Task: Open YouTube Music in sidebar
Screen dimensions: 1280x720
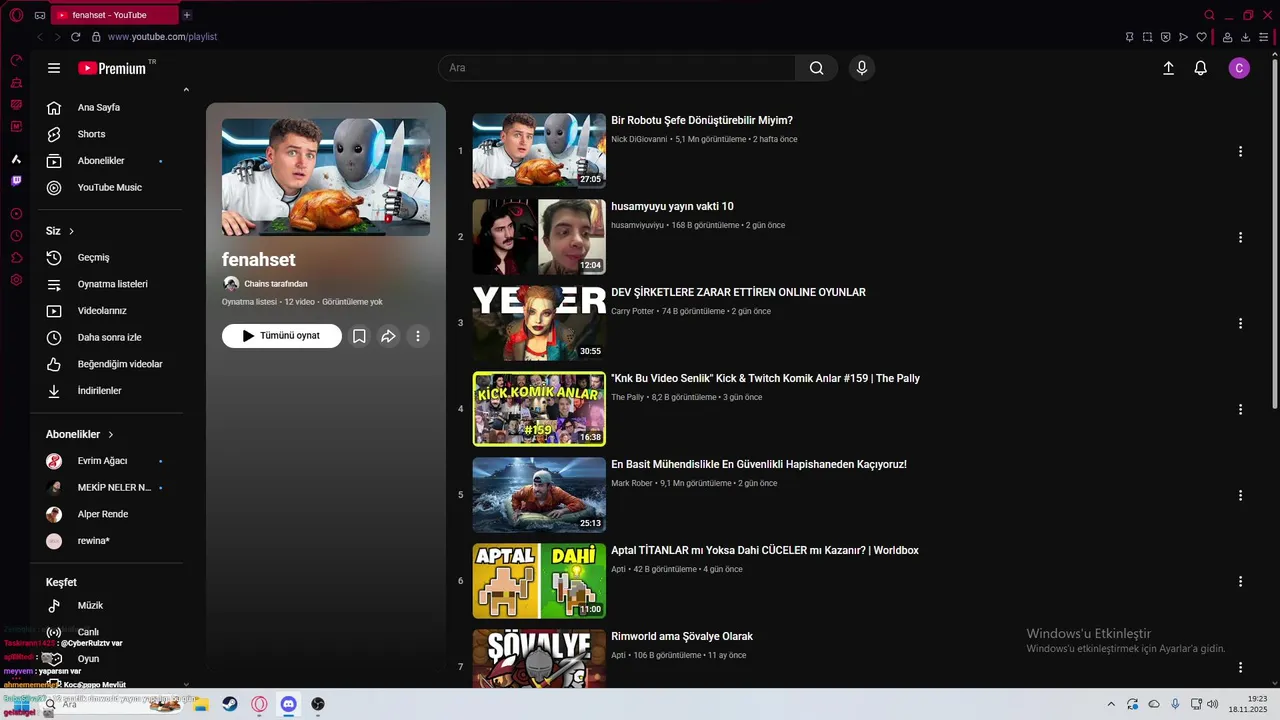Action: point(110,187)
